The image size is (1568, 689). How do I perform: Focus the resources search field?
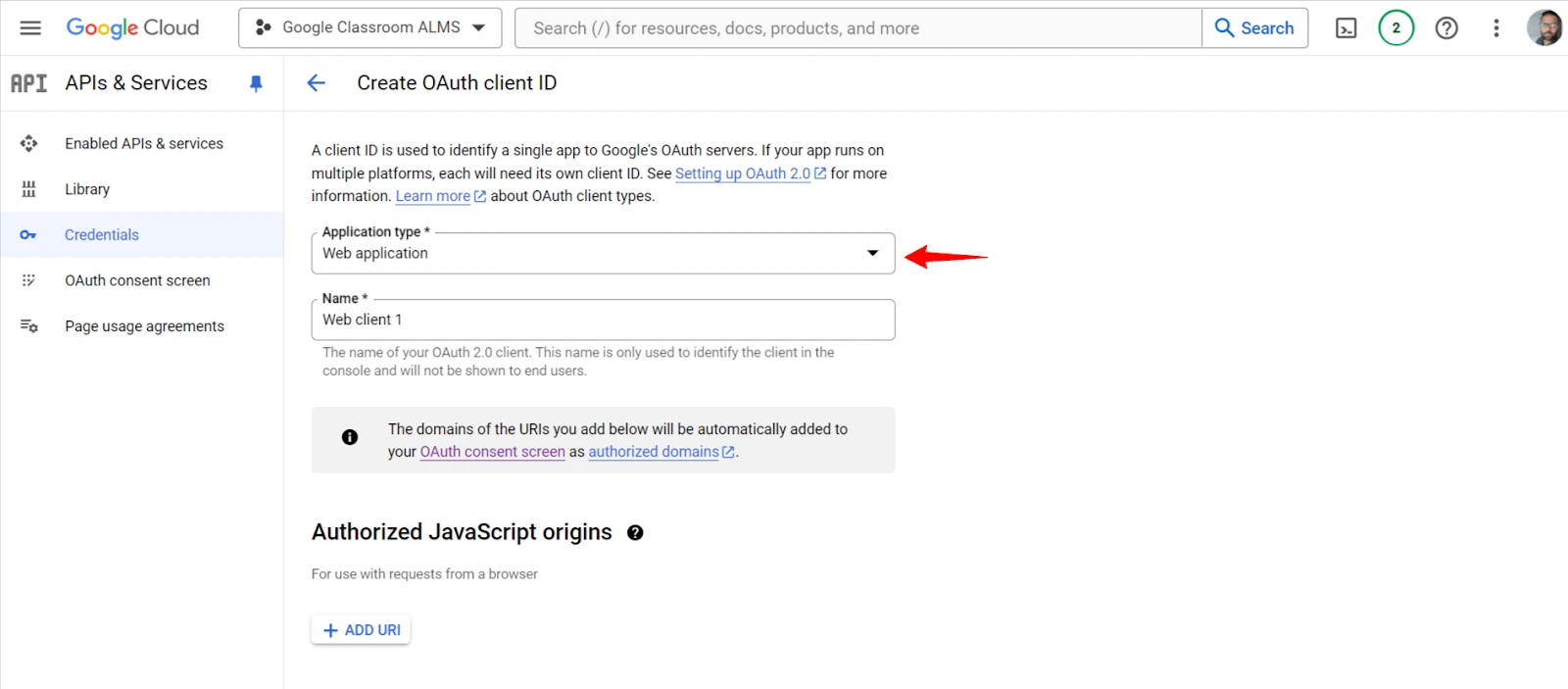857,27
